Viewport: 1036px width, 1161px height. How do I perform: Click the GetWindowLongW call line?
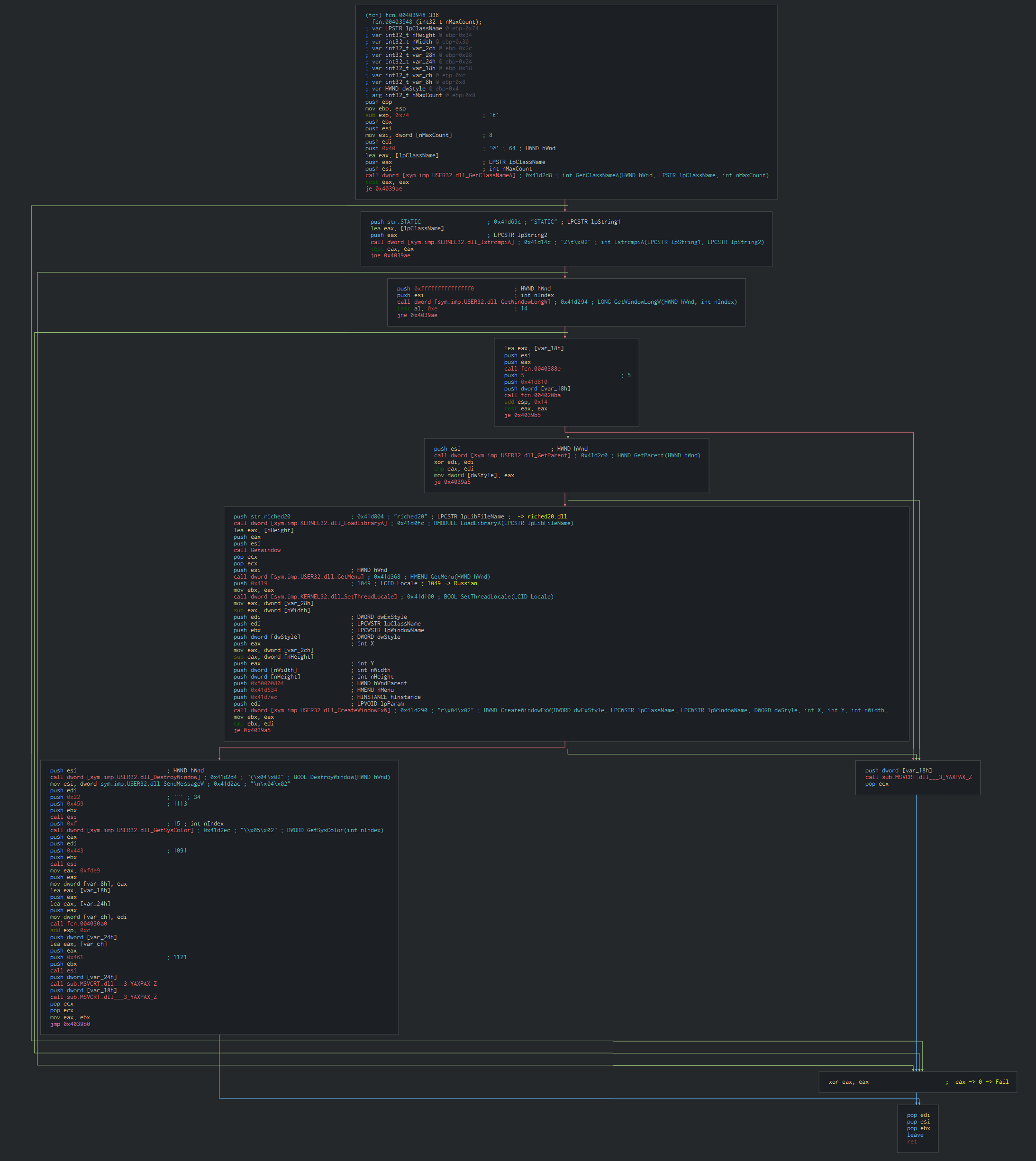click(x=473, y=302)
